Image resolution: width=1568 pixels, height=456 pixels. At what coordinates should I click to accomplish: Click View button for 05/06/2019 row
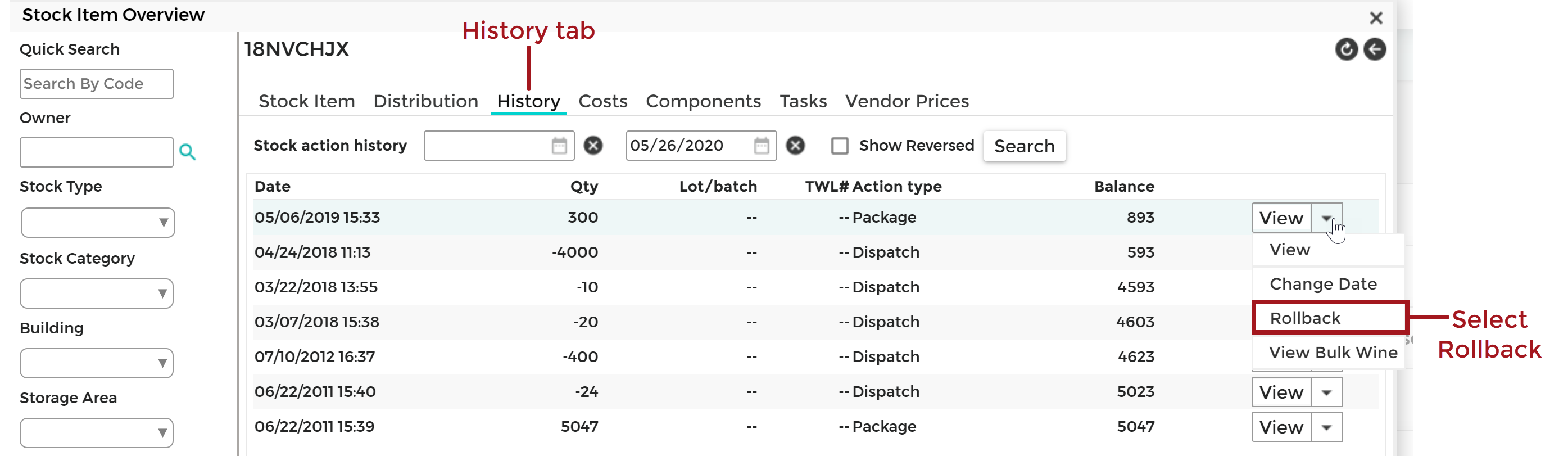pyautogui.click(x=1281, y=218)
